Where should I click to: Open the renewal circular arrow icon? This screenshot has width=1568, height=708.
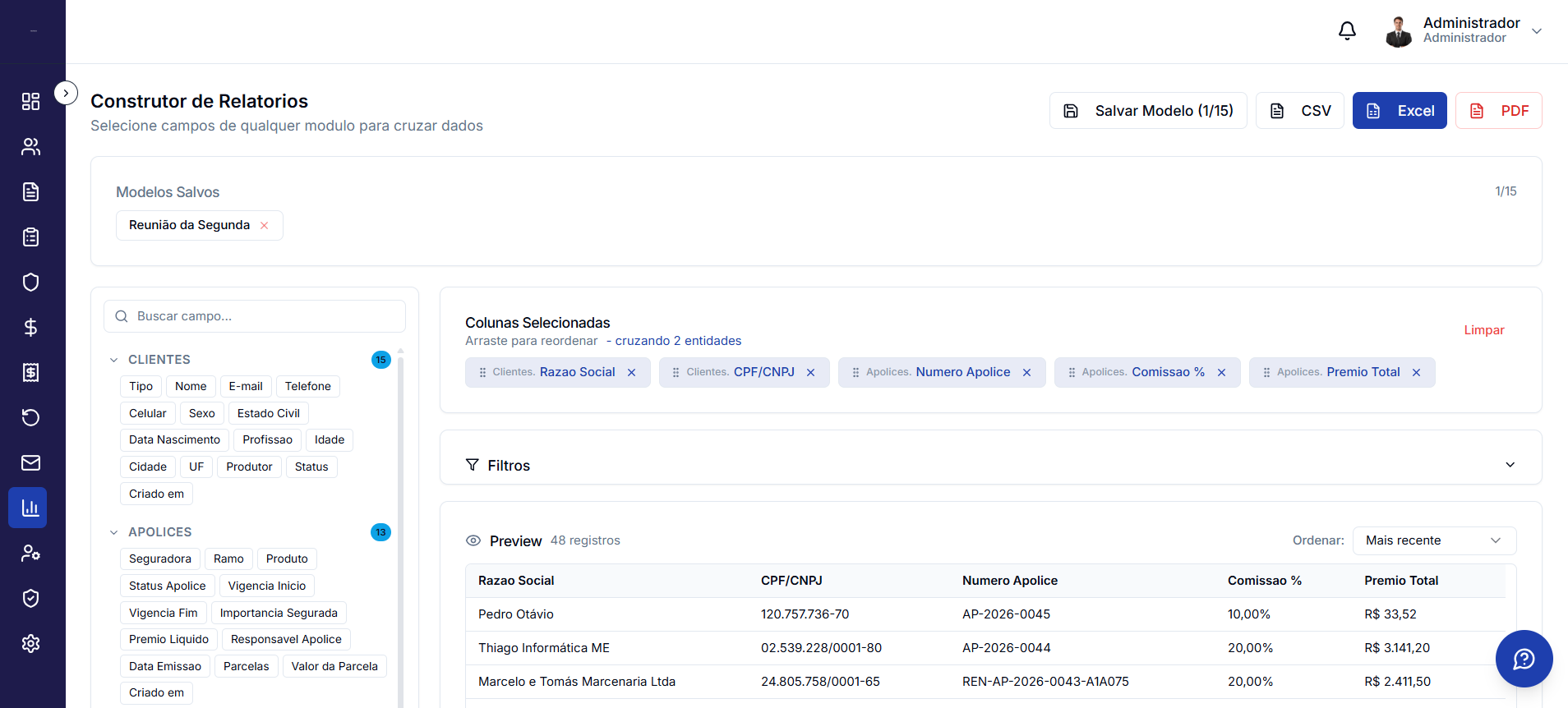30,417
